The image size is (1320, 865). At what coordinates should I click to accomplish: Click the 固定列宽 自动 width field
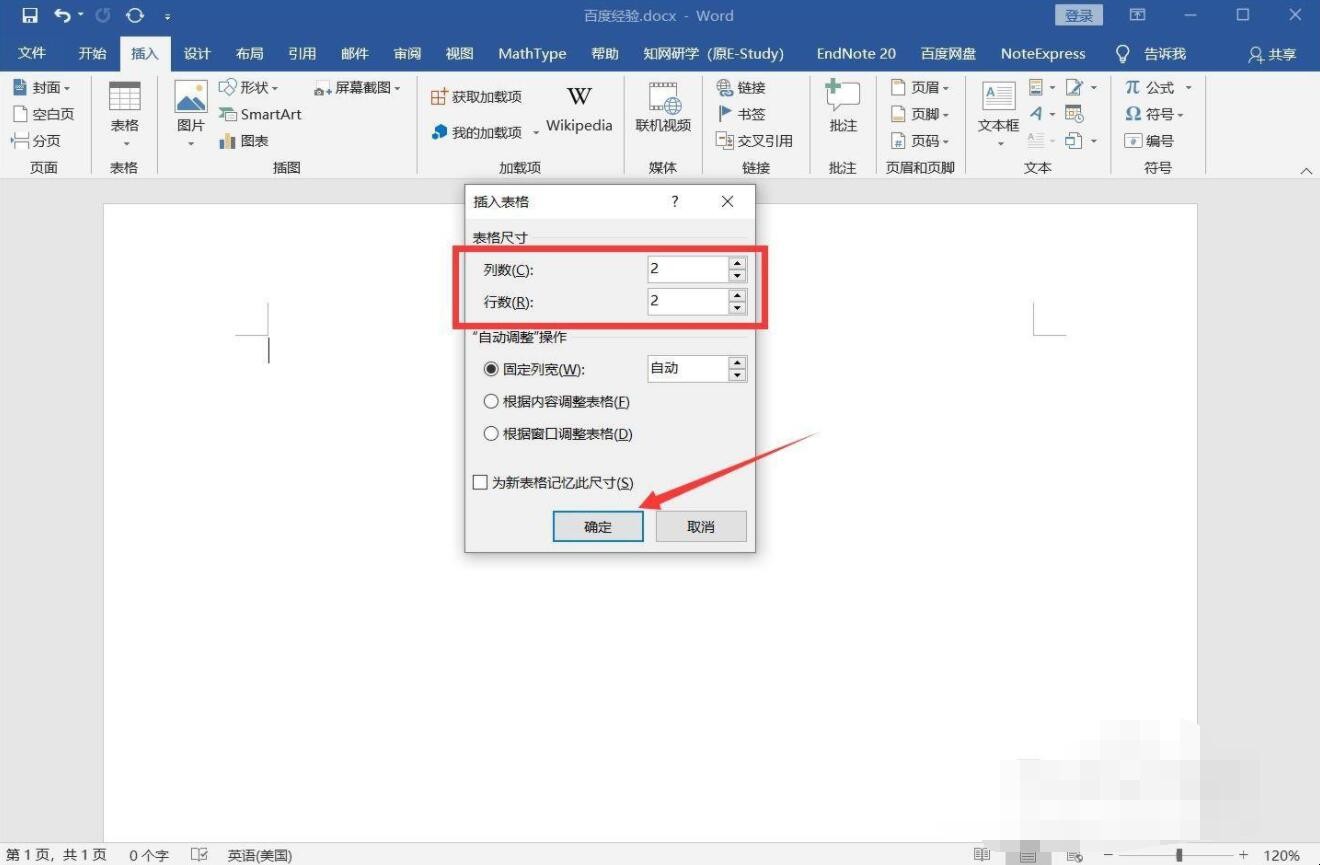tap(688, 368)
